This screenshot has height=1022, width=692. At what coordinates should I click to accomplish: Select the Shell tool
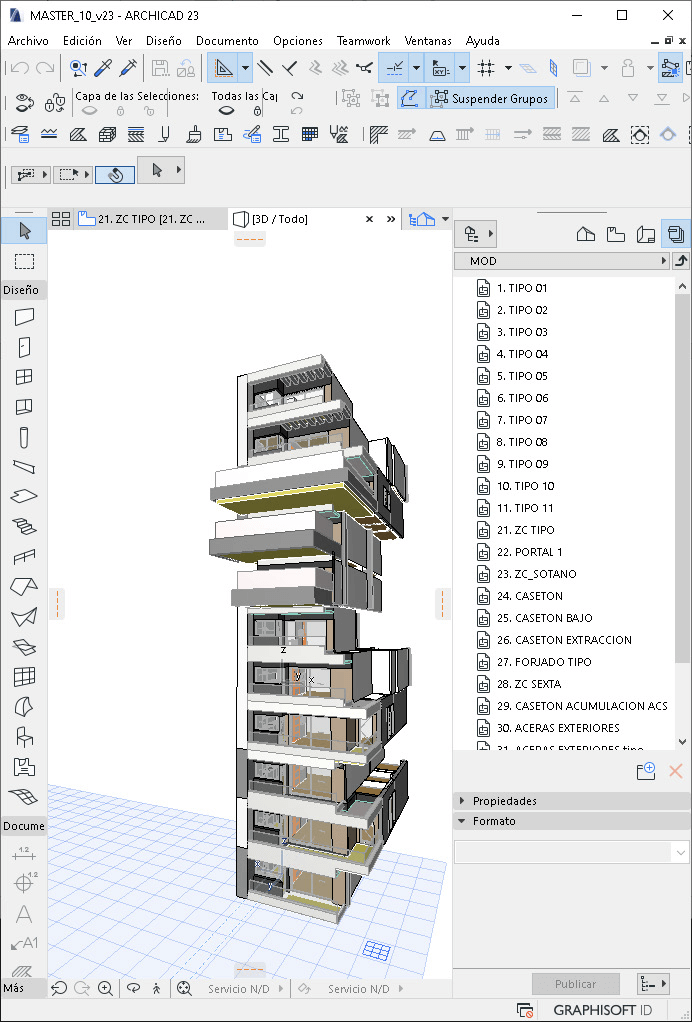click(x=24, y=617)
